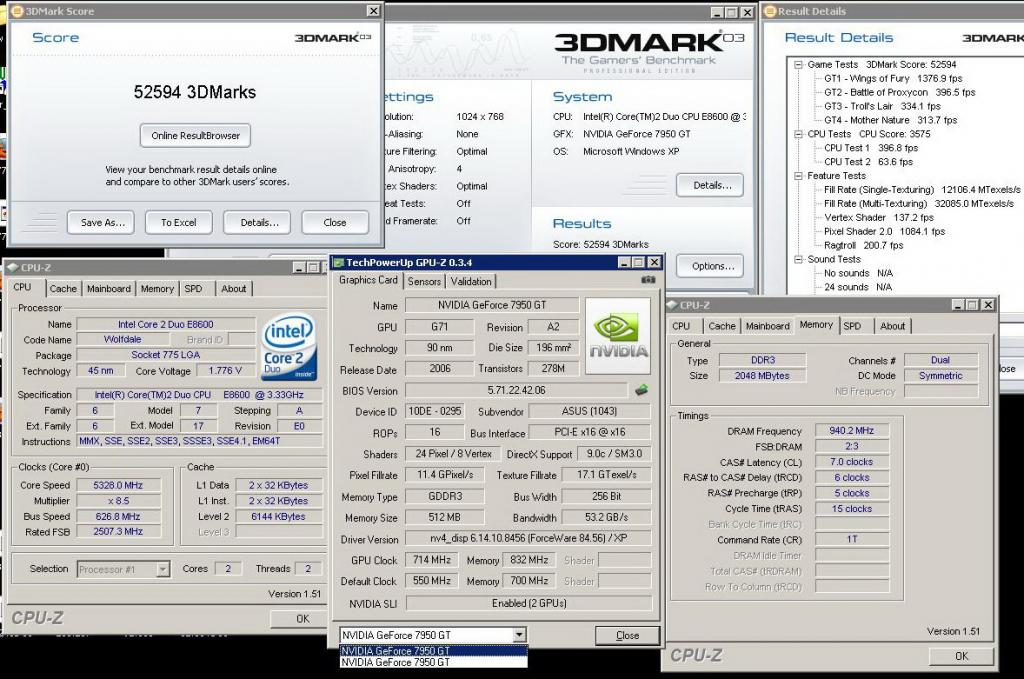This screenshot has height=679, width=1024.
Task: Click the Online ResultBrowser button
Action: click(x=195, y=136)
